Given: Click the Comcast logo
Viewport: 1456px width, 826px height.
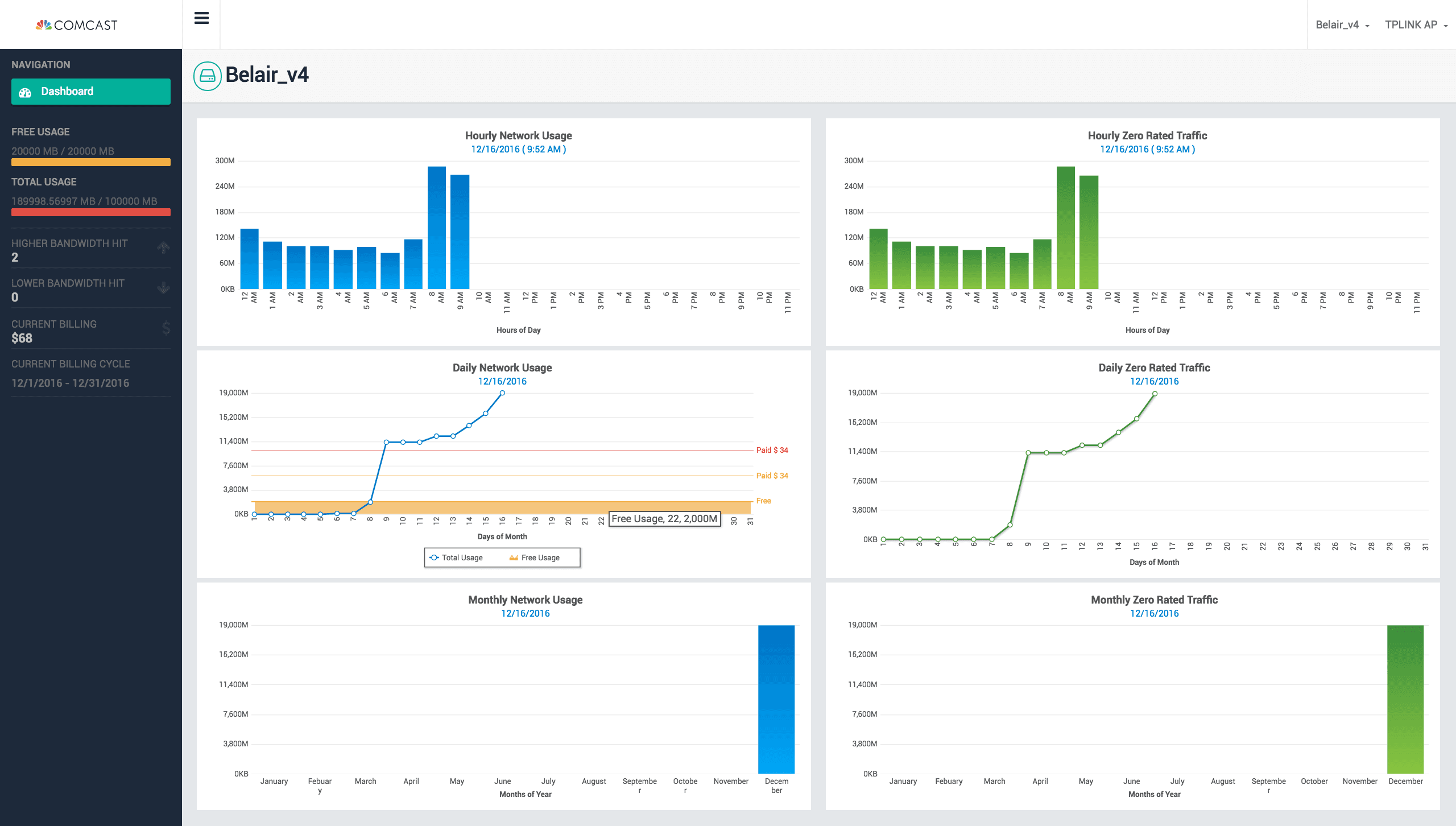Looking at the screenshot, I should click(x=77, y=25).
